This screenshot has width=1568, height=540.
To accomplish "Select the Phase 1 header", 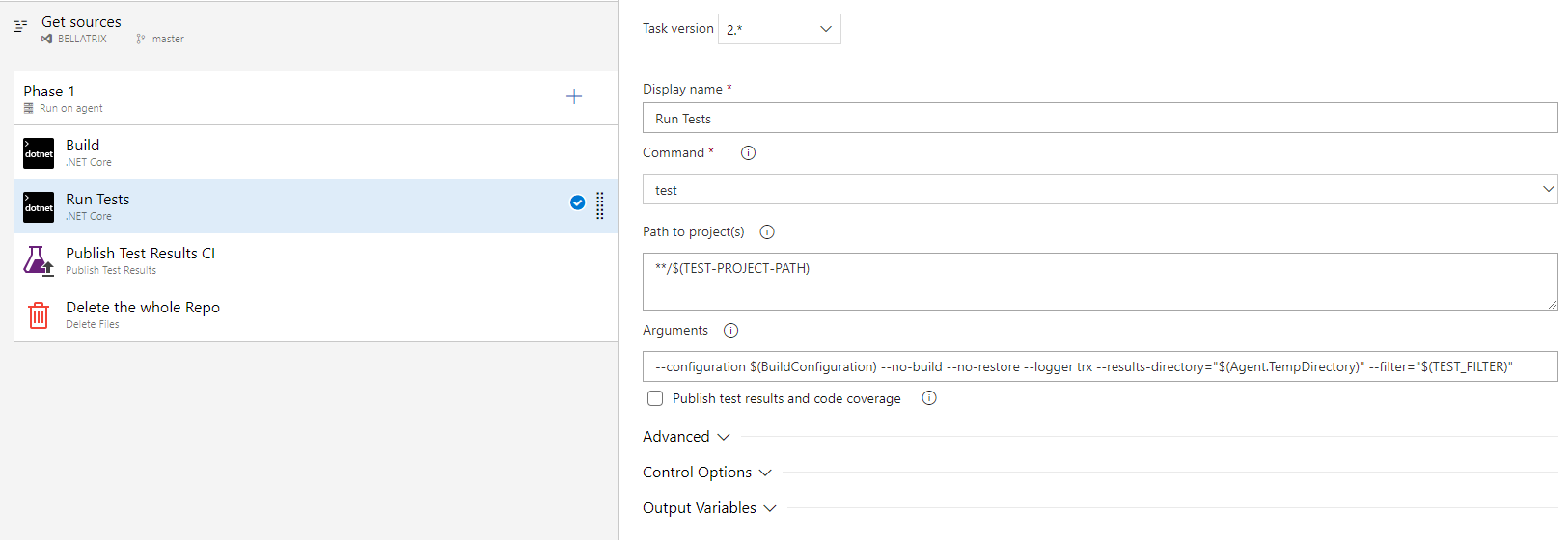I will pyautogui.click(x=316, y=97).
